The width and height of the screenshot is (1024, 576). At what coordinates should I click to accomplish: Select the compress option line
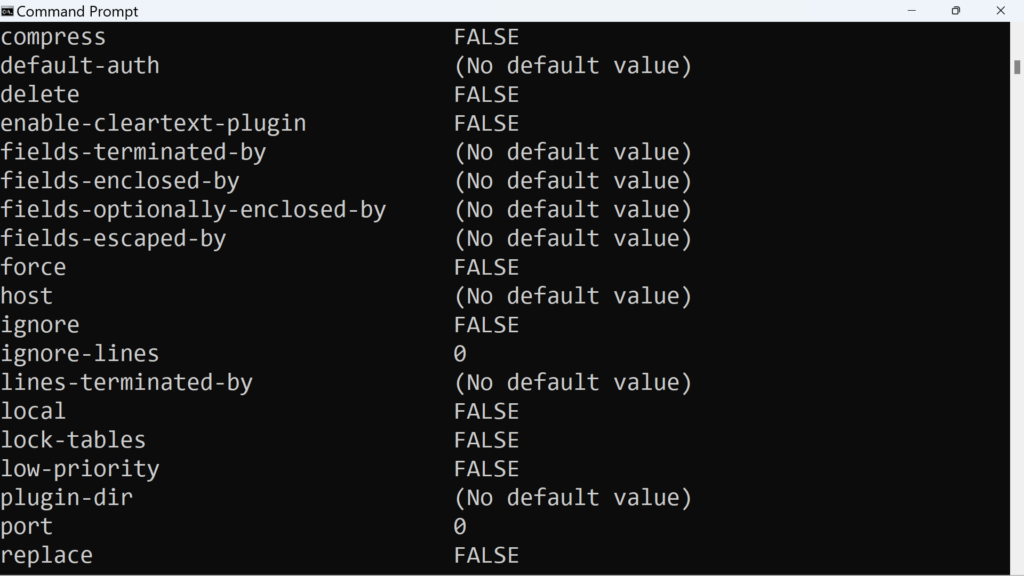[54, 37]
